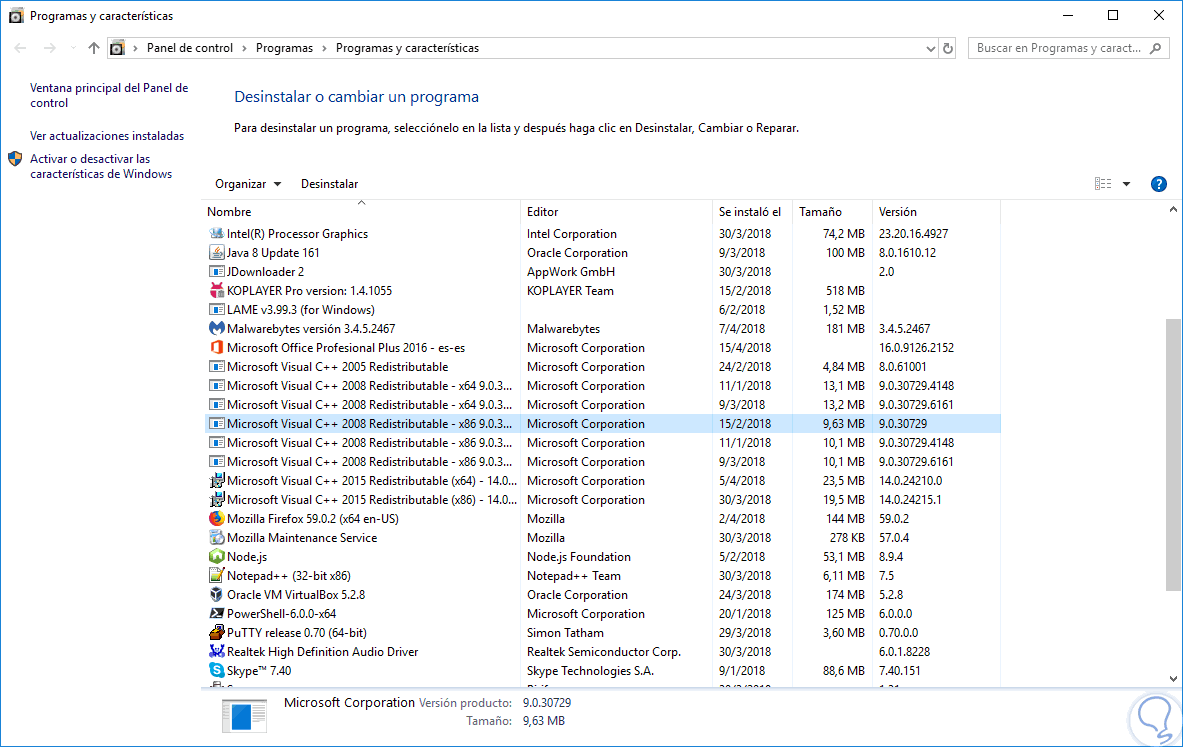Click the Intel Processor Graphics icon
The height and width of the screenshot is (747, 1183).
click(x=217, y=234)
